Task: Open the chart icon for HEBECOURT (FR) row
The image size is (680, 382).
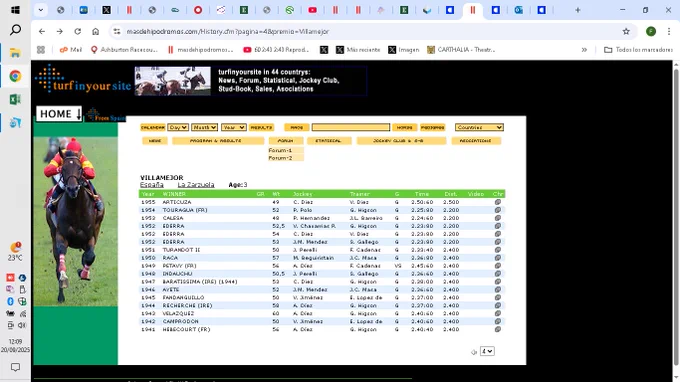Action: tap(497, 329)
